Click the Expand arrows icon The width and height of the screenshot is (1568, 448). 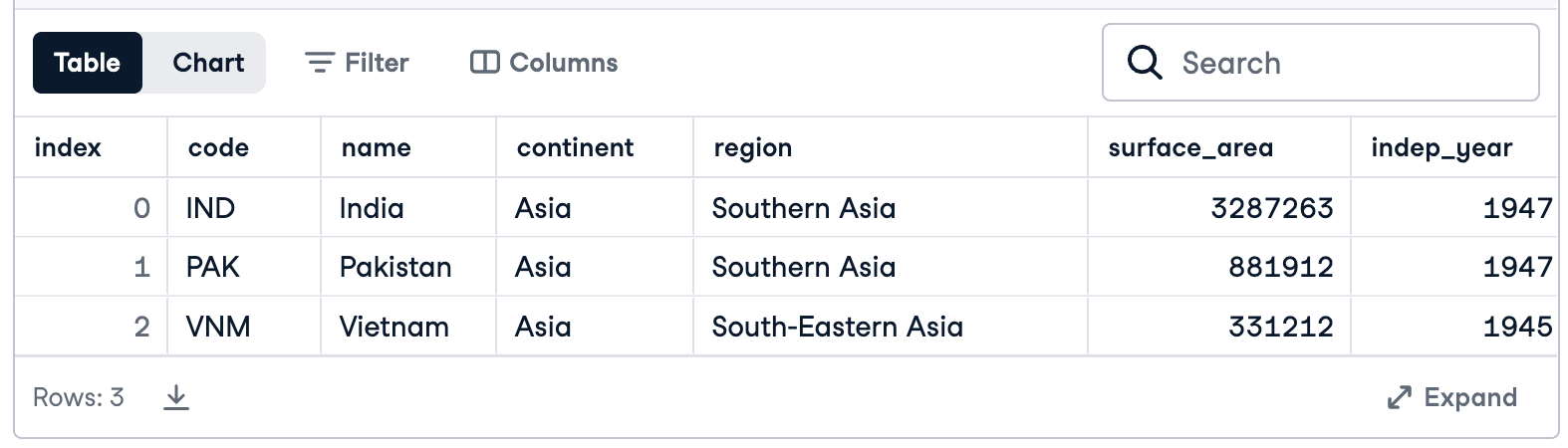pyautogui.click(x=1400, y=398)
